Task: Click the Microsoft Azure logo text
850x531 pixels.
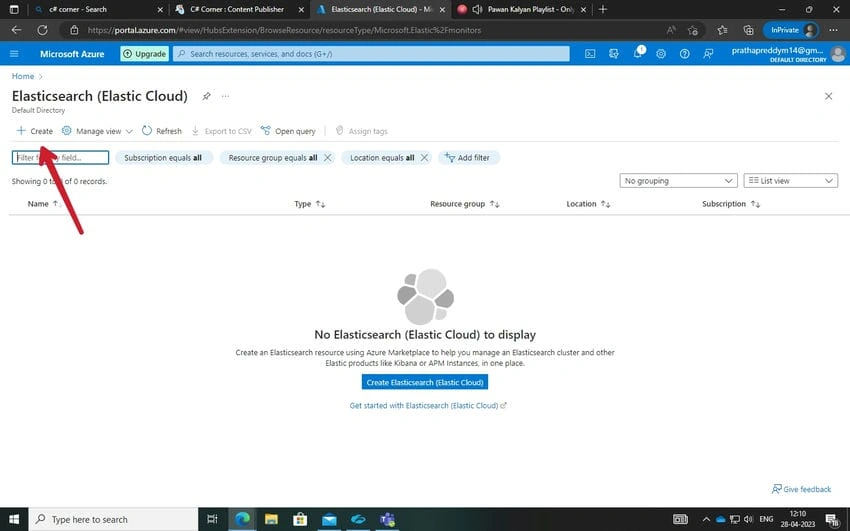Action: pos(72,54)
